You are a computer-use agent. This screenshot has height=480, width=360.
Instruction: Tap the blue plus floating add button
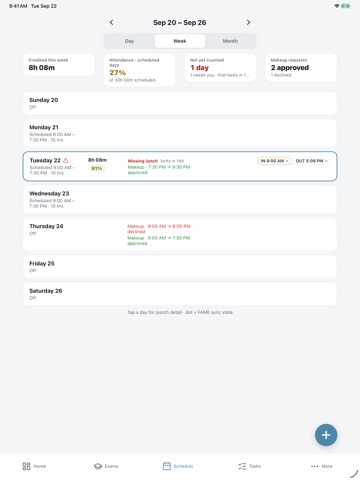point(326,435)
